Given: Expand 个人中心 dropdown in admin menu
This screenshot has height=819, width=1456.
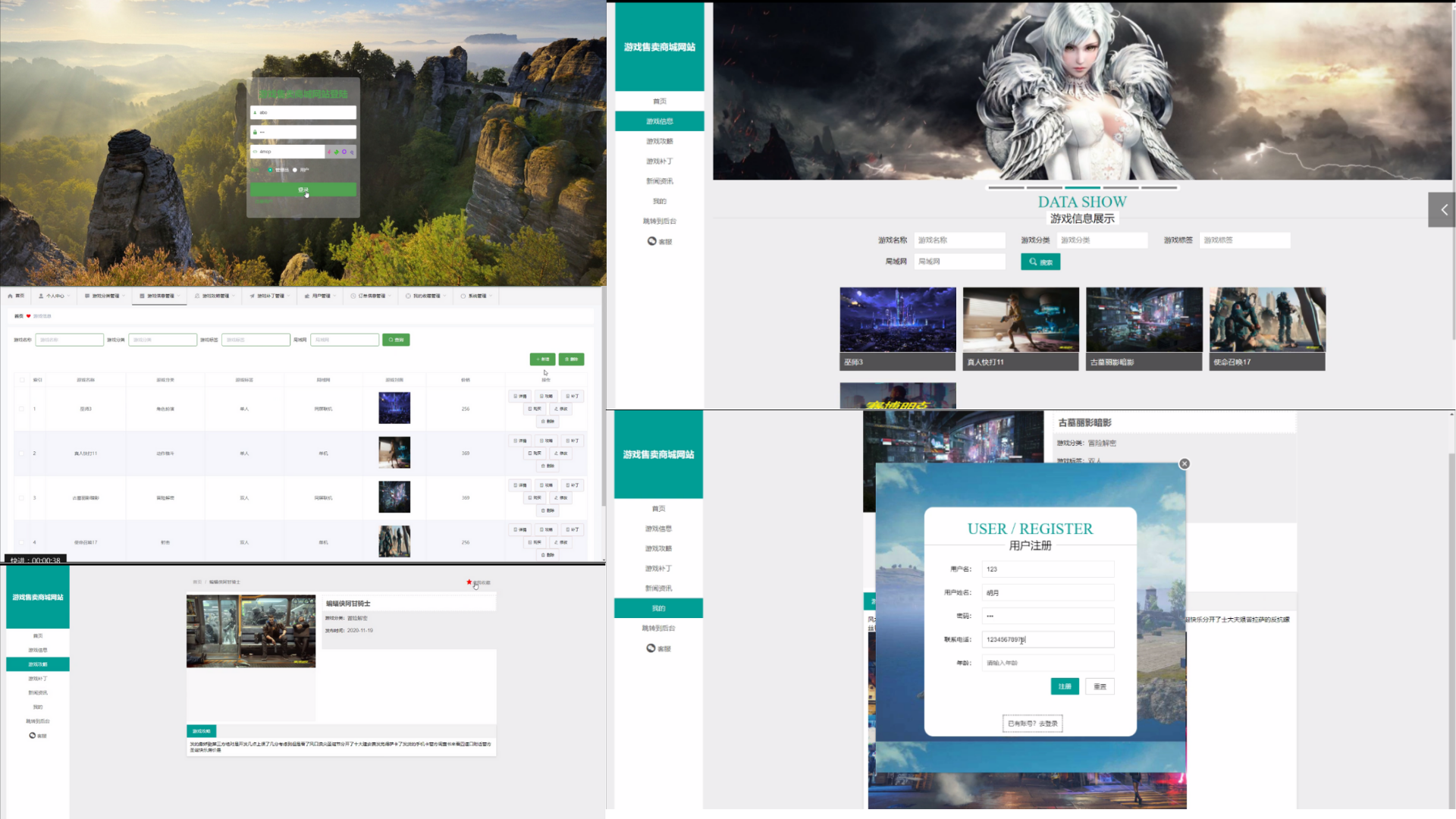Looking at the screenshot, I should pos(52,296).
